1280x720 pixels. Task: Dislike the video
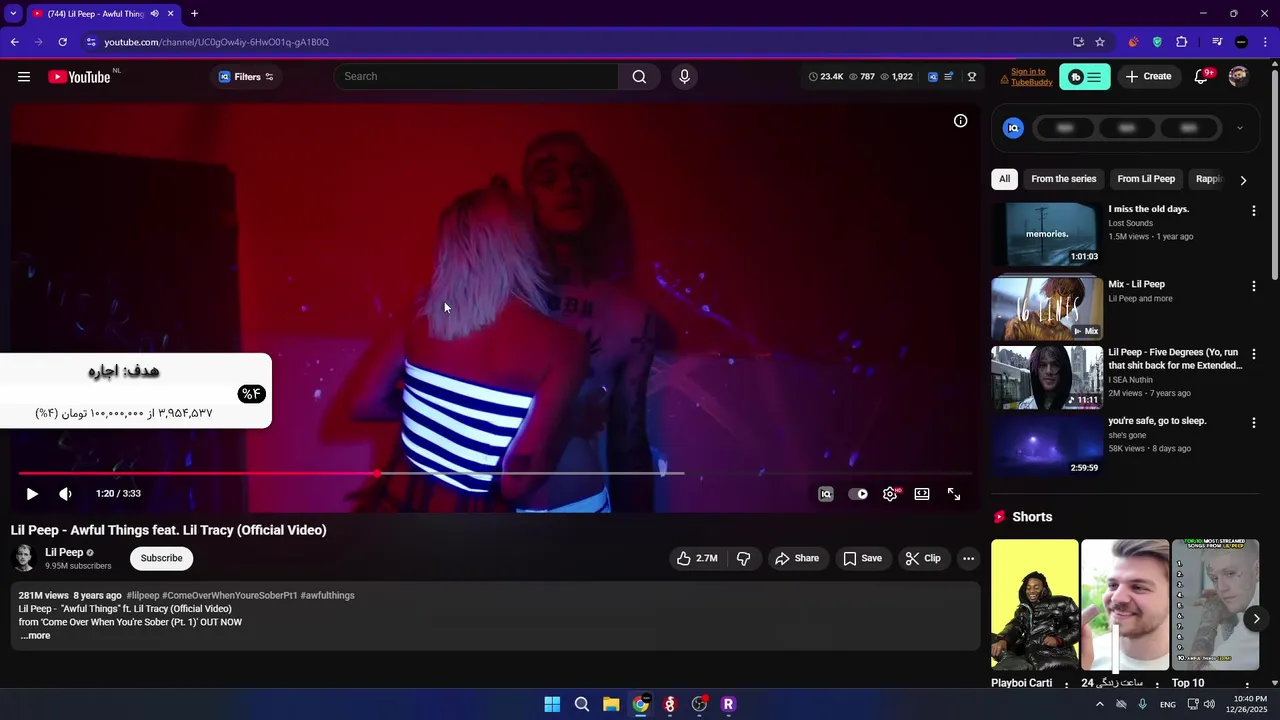tap(743, 558)
